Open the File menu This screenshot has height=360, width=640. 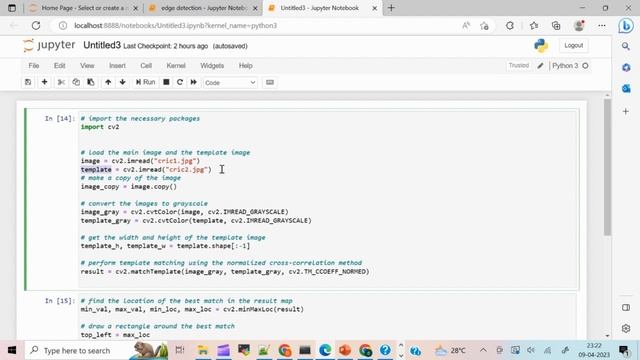[34, 66]
